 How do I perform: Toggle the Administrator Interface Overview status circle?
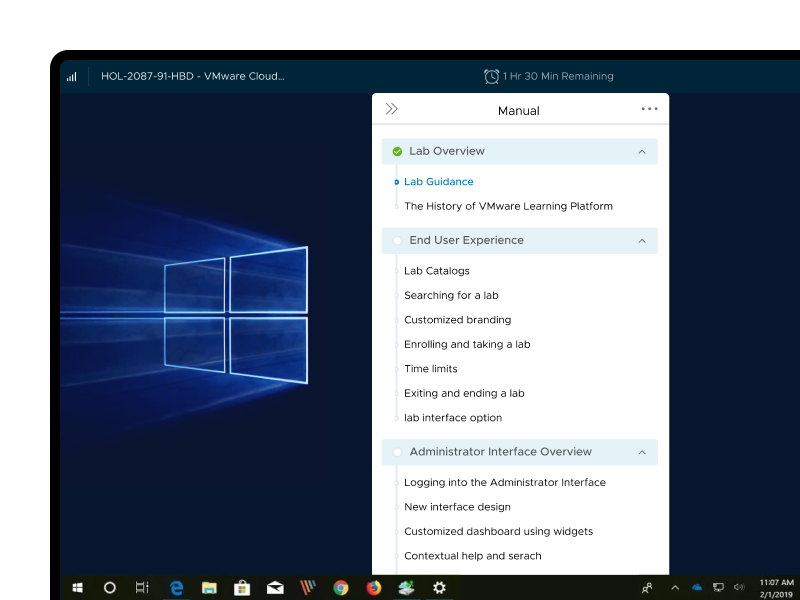click(397, 453)
